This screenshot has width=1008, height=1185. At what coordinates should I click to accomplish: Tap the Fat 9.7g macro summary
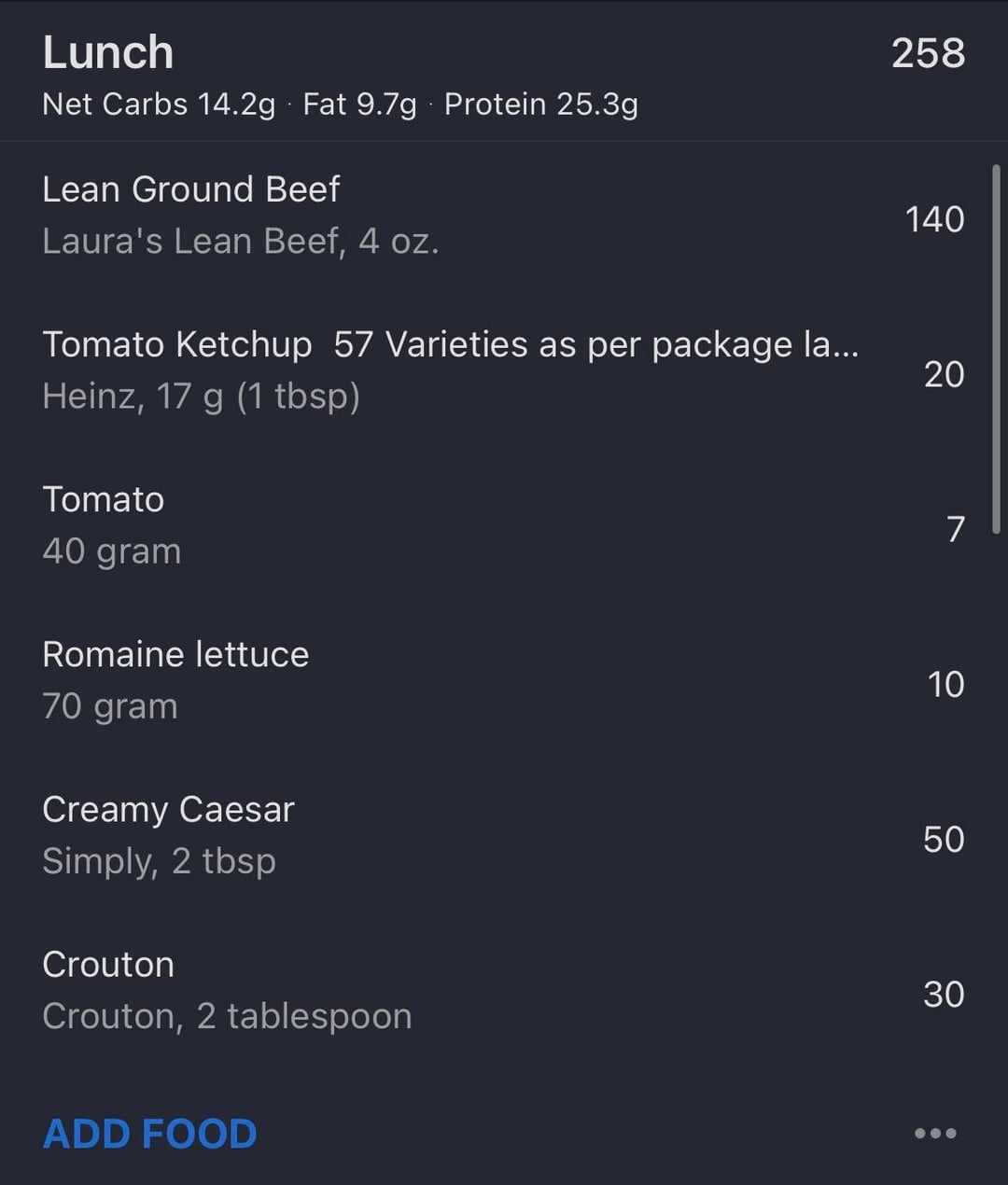359,105
